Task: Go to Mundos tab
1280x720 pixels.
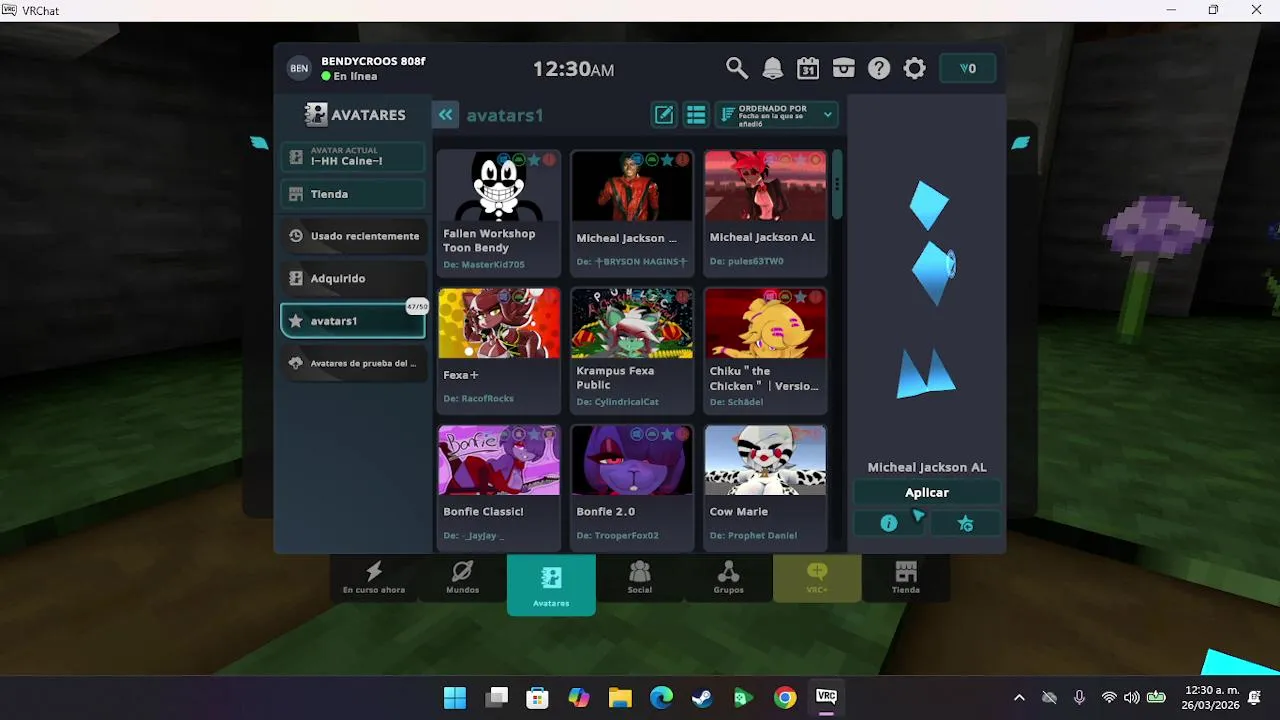Action: click(462, 578)
